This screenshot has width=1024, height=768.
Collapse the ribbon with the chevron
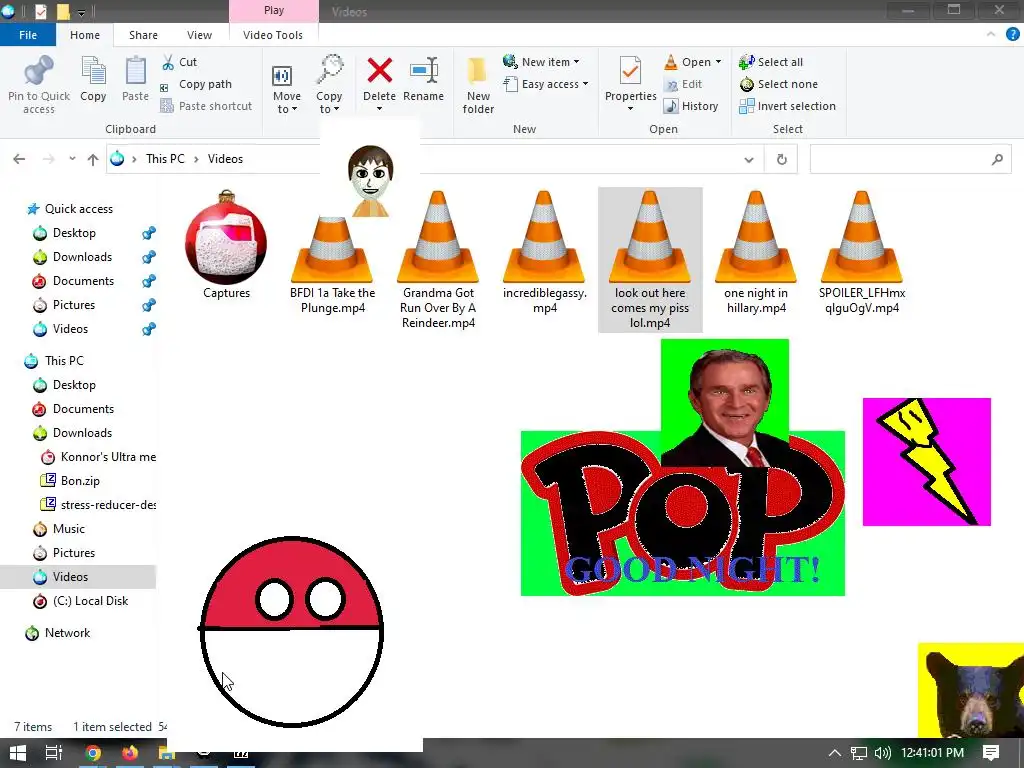991,35
